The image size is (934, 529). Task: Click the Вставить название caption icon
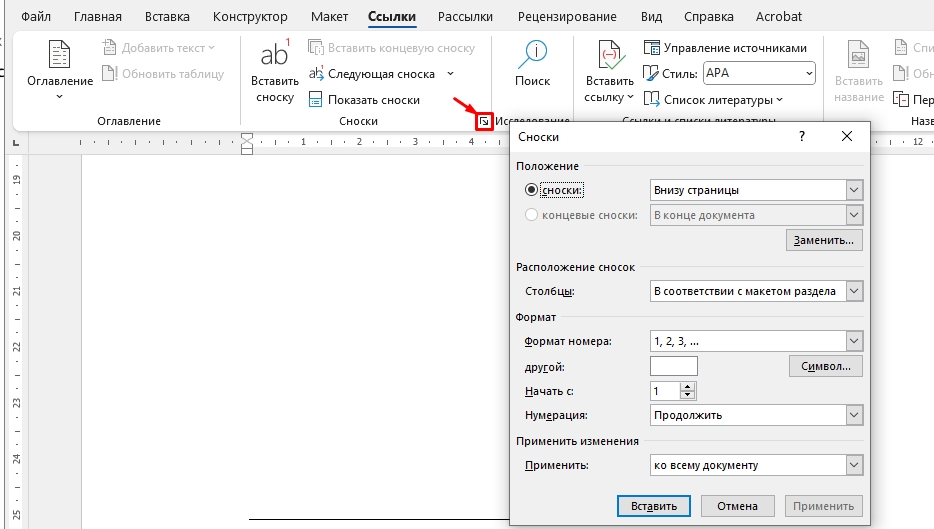858,55
